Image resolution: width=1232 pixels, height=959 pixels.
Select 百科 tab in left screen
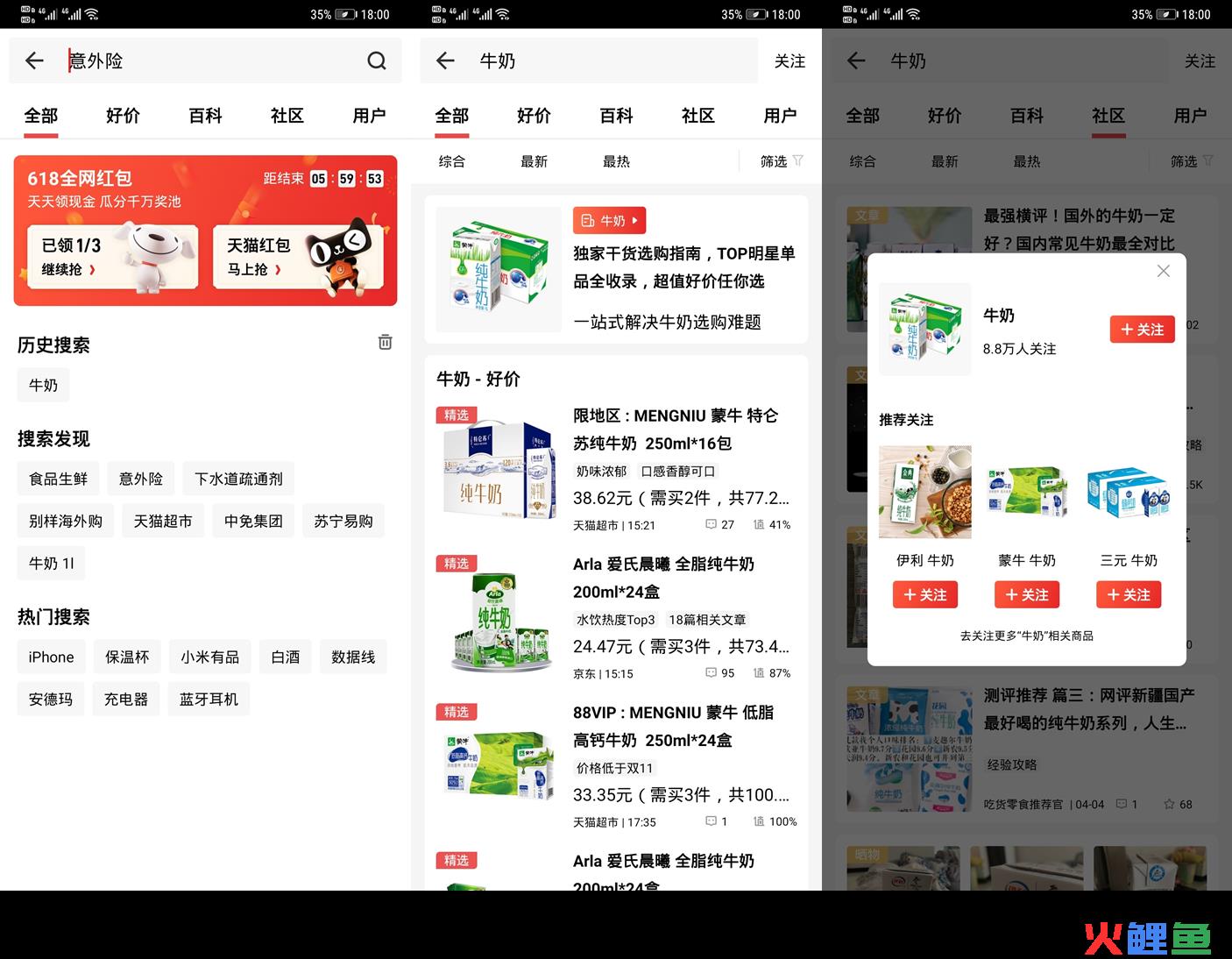point(205,116)
